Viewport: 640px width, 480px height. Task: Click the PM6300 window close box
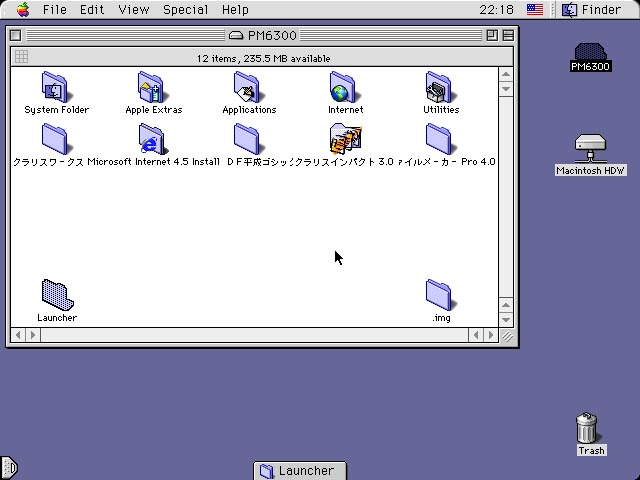pos(16,36)
